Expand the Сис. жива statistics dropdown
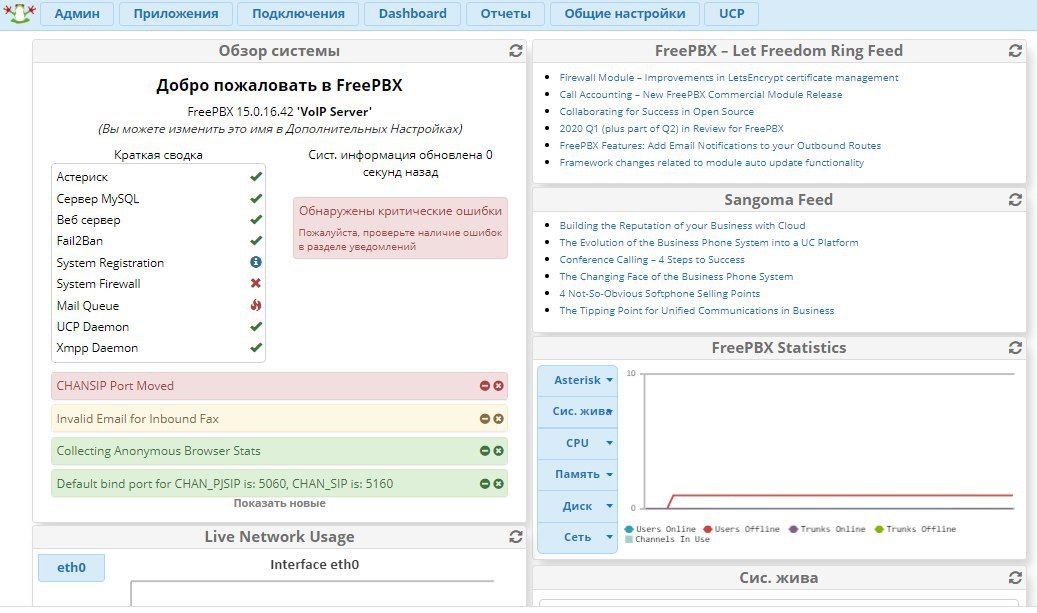 click(577, 411)
